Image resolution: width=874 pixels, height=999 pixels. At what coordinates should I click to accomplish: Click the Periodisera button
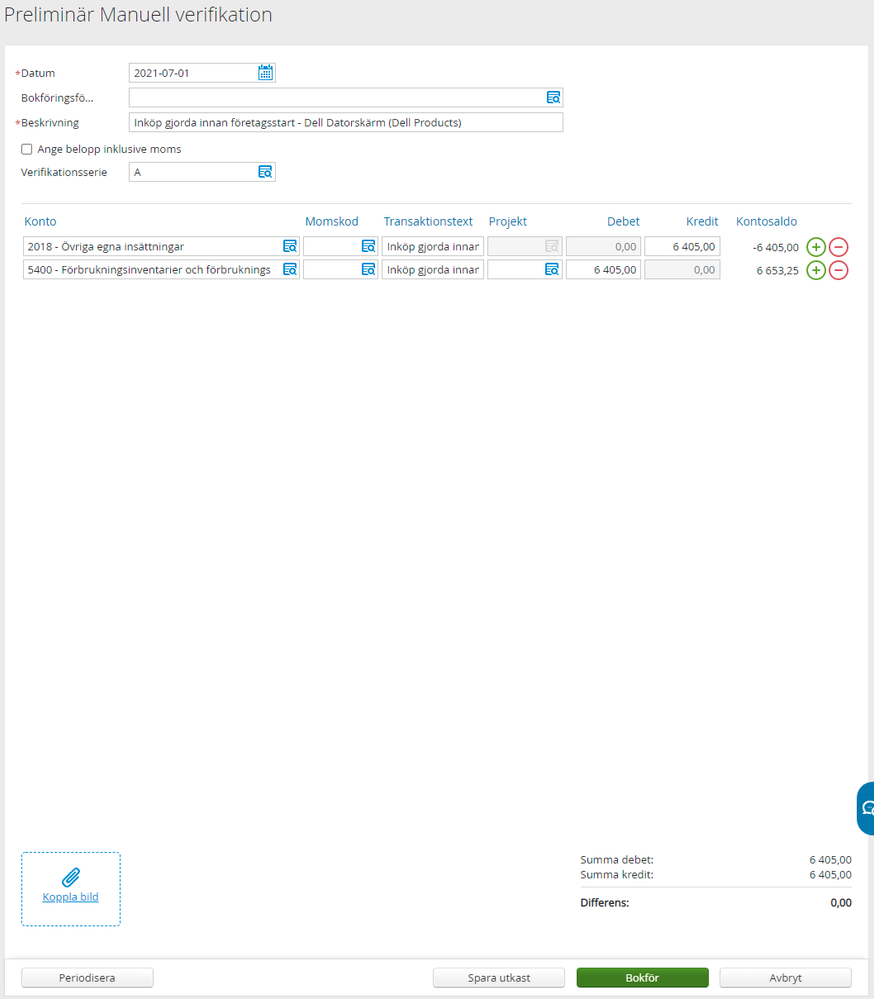tap(87, 978)
